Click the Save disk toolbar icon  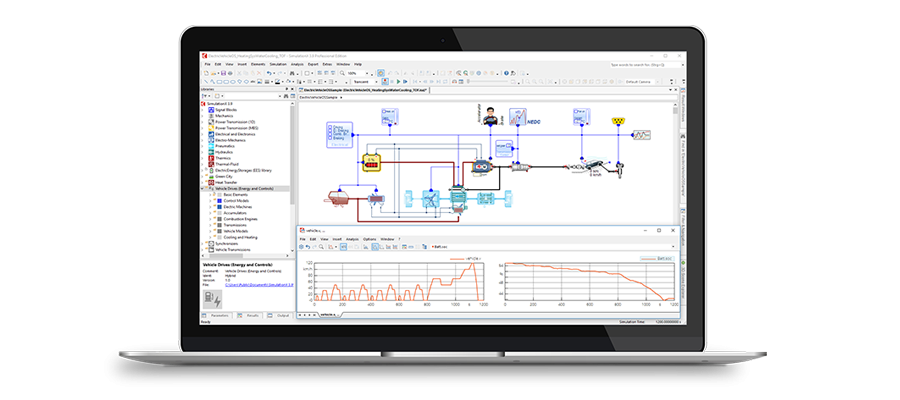(224, 73)
